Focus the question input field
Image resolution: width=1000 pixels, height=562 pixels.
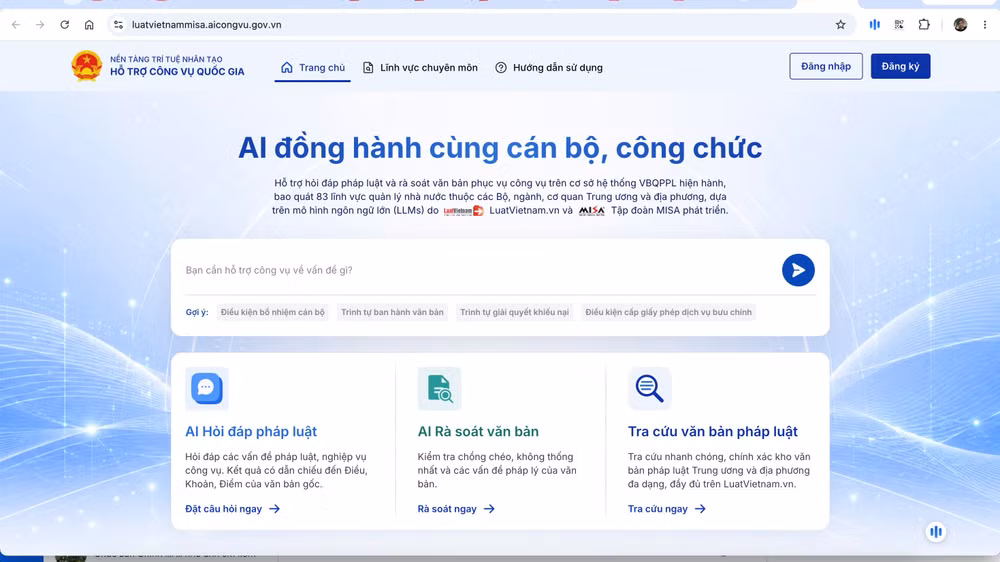pyautogui.click(x=478, y=270)
